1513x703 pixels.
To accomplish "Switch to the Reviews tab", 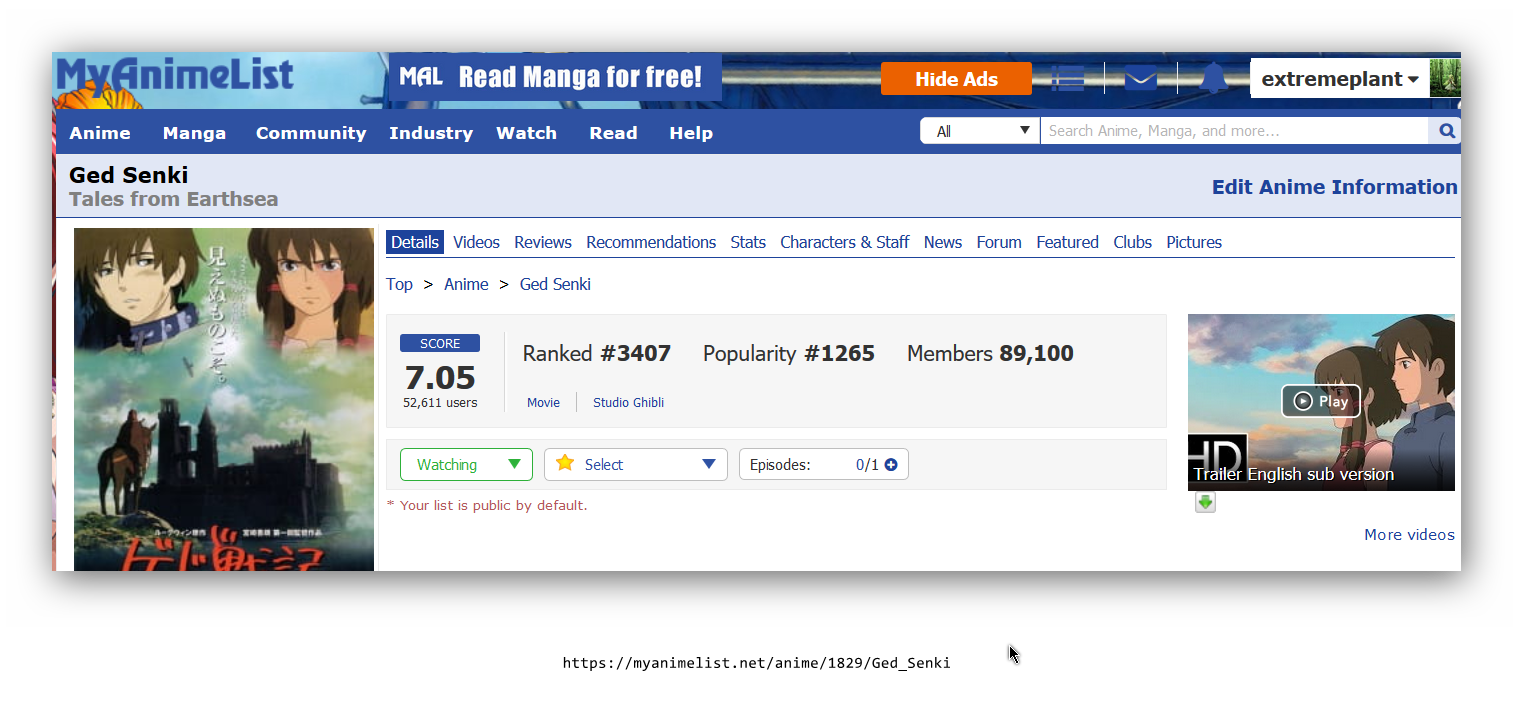I will [543, 242].
